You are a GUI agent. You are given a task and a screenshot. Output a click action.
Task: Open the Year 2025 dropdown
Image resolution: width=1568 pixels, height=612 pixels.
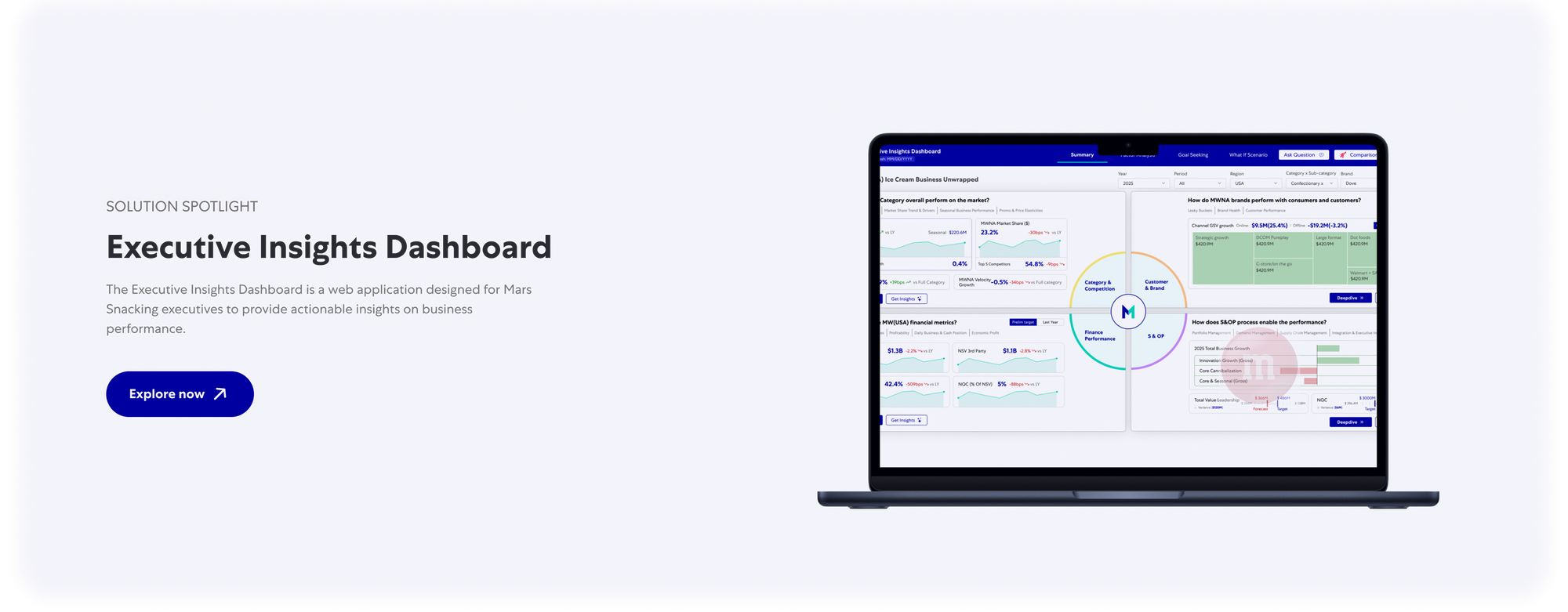(1143, 183)
